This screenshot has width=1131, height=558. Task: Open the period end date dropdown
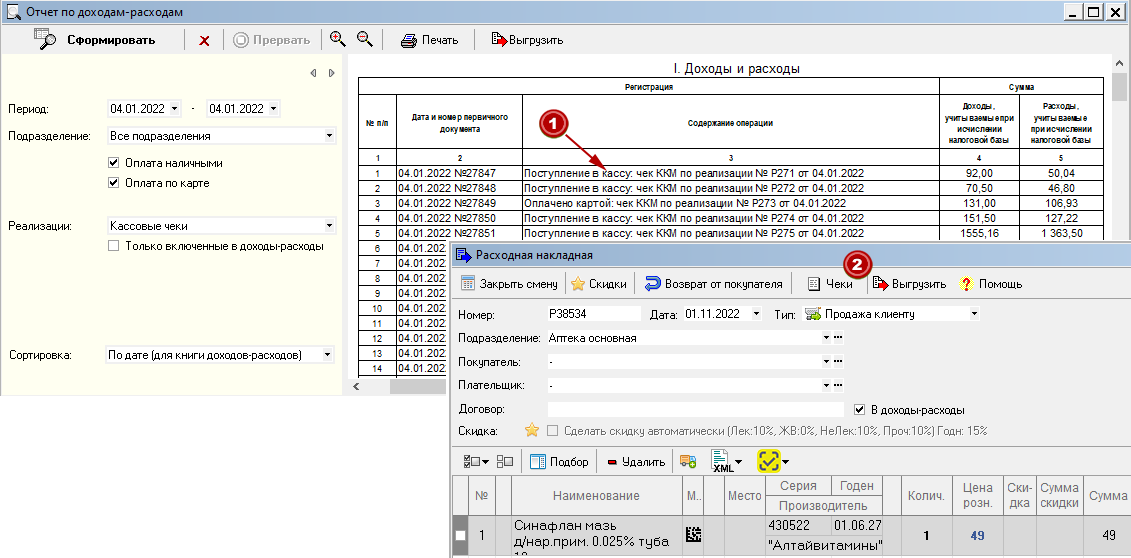[273, 109]
